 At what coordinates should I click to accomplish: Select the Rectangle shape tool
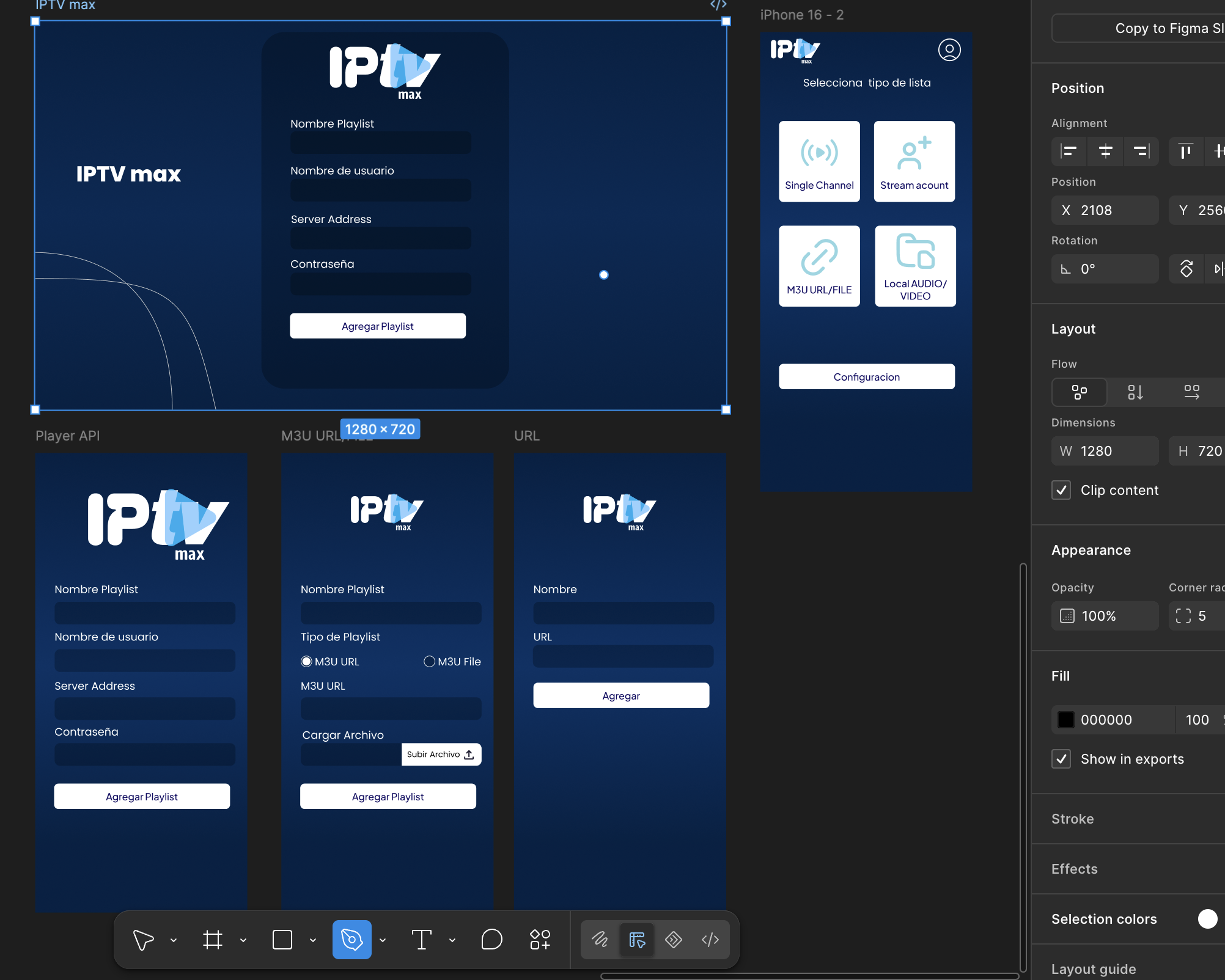click(282, 940)
